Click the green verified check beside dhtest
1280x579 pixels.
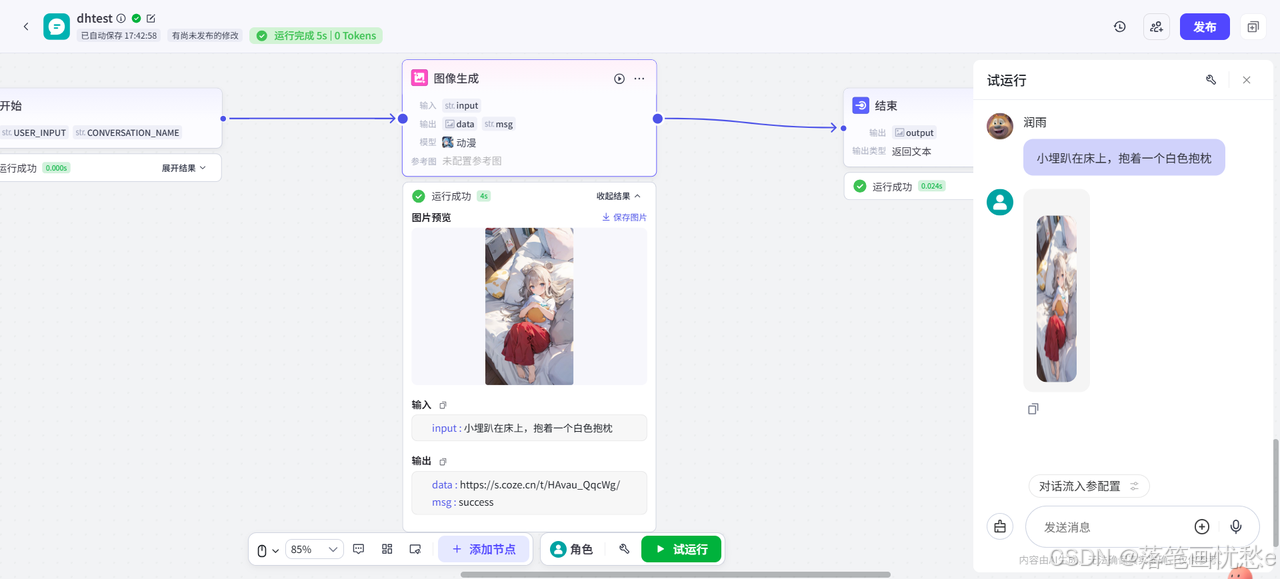(136, 18)
